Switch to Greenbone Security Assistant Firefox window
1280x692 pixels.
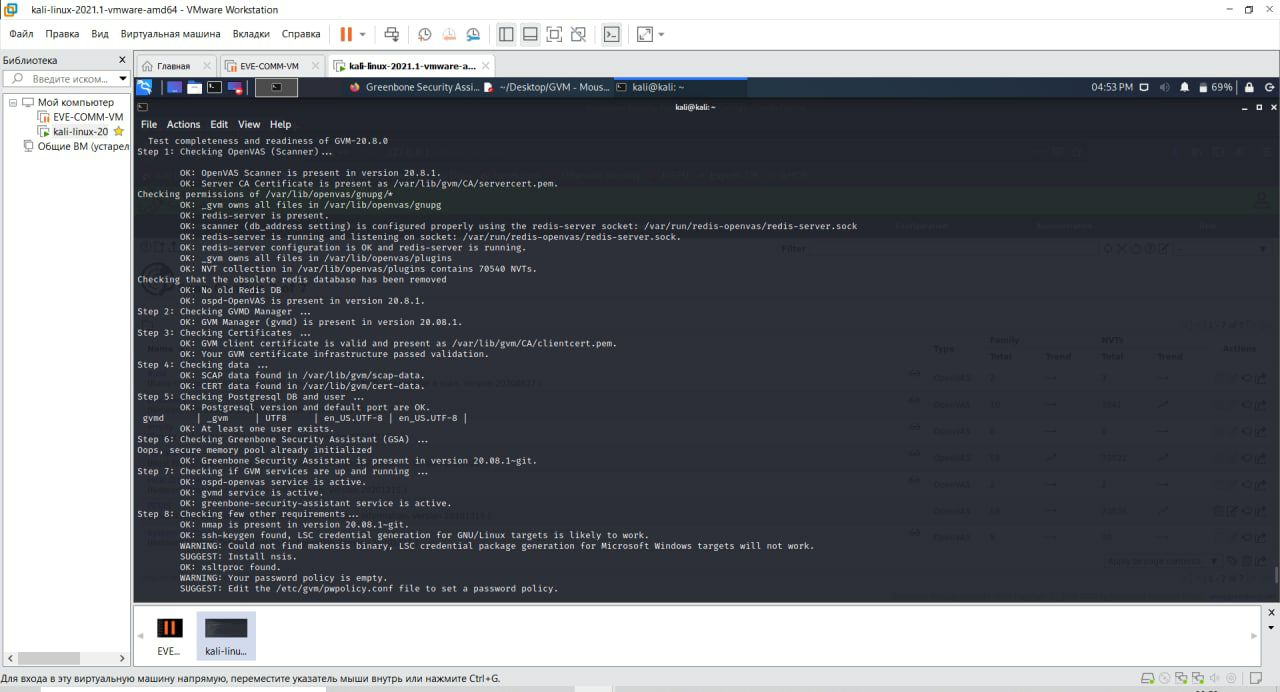pyautogui.click(x=415, y=87)
